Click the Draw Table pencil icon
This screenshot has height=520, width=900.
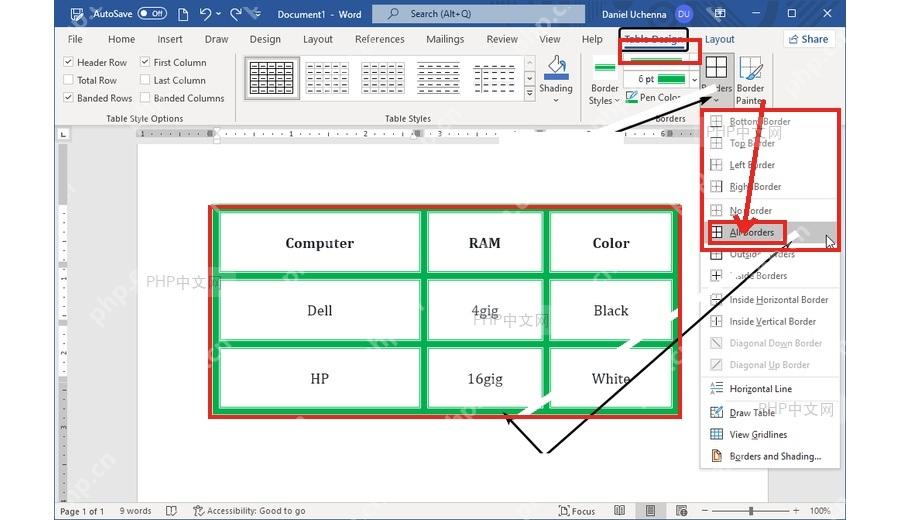point(716,412)
